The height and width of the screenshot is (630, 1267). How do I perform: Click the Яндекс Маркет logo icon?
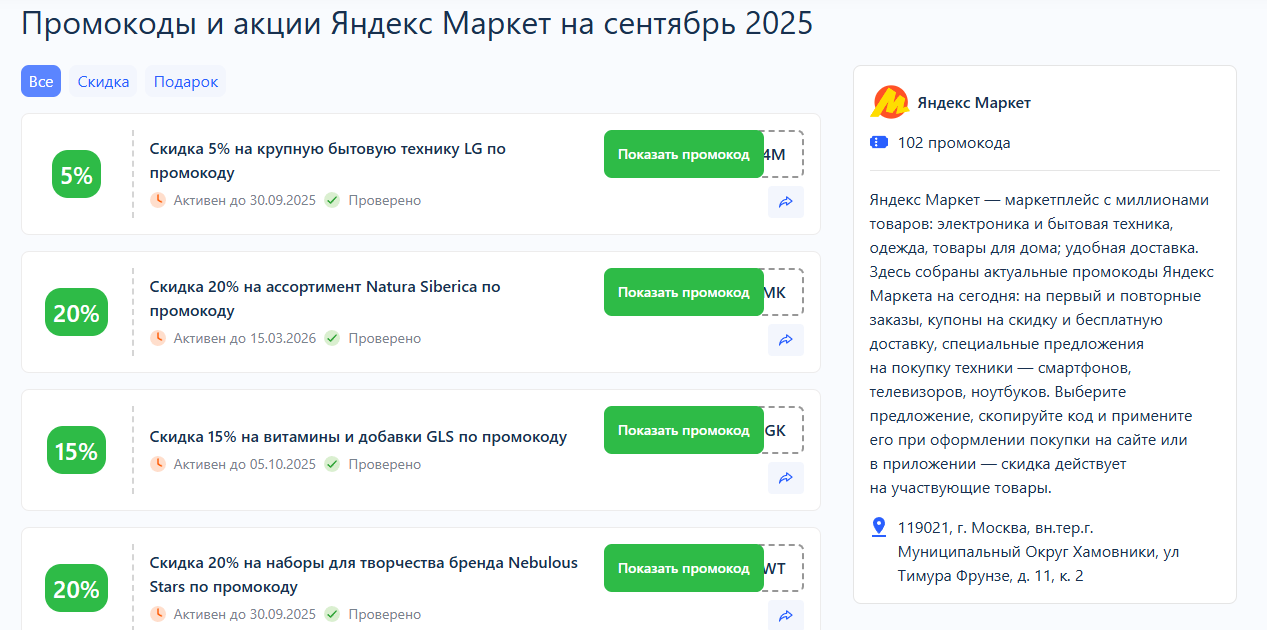(888, 102)
